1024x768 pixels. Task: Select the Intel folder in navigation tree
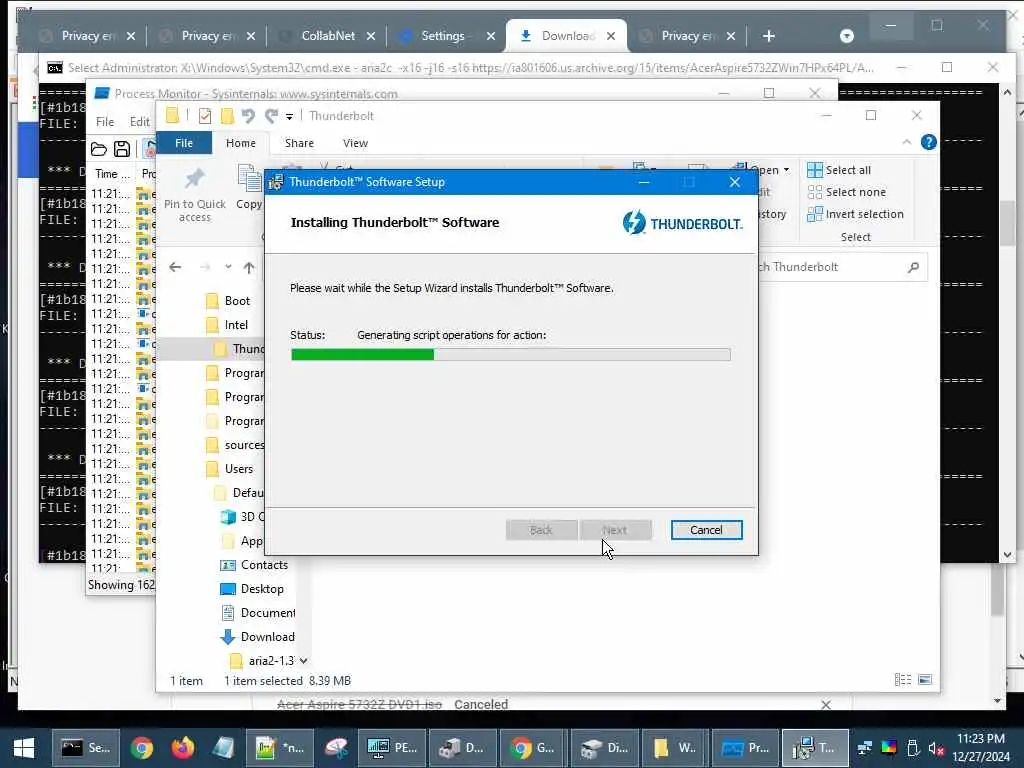pyautogui.click(x=227, y=325)
